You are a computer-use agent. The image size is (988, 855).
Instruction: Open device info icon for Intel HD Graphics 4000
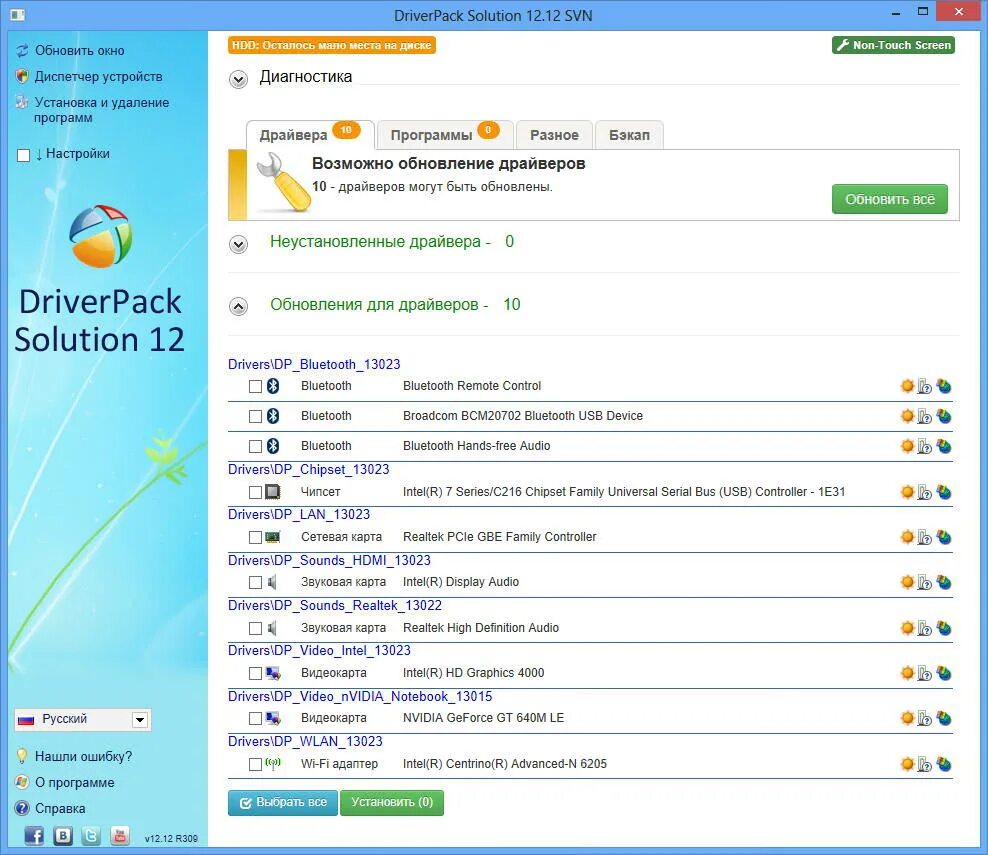coord(924,674)
